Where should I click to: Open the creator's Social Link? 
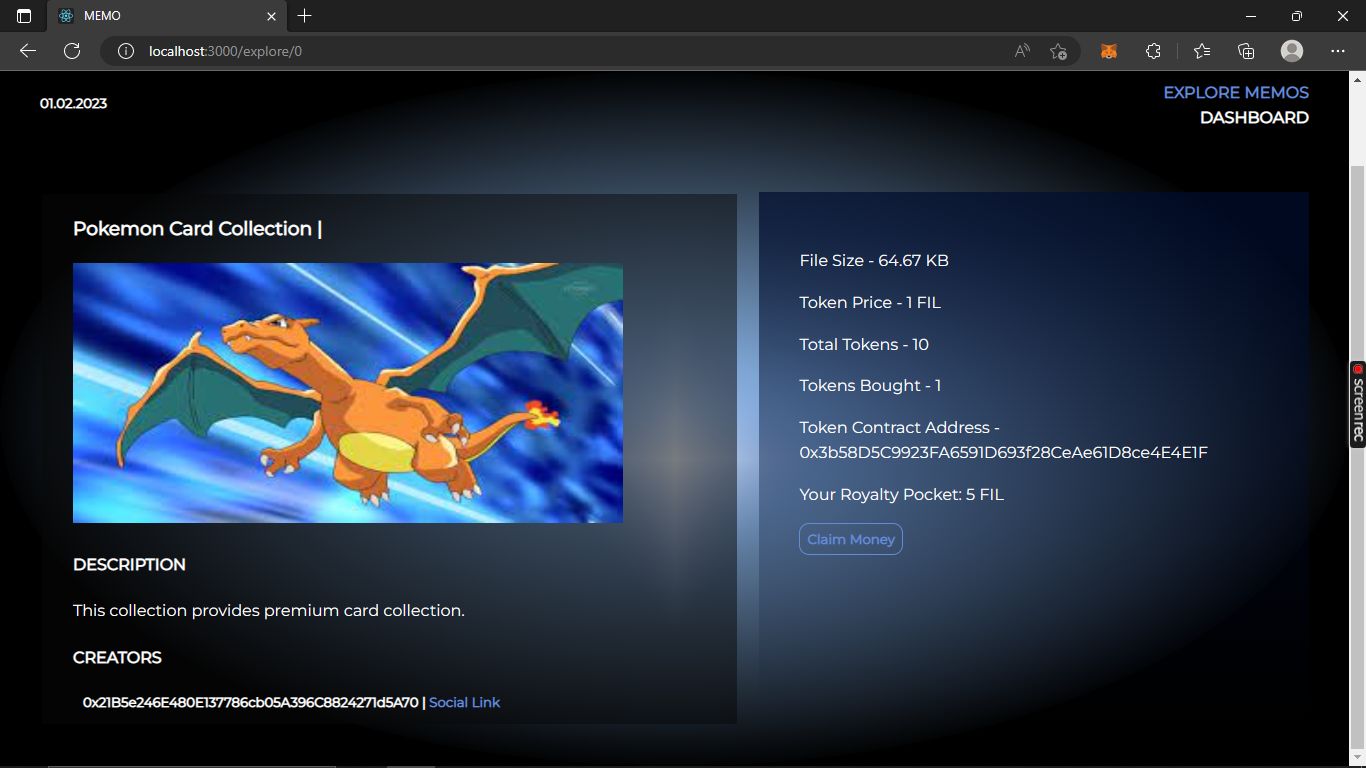tap(464, 702)
